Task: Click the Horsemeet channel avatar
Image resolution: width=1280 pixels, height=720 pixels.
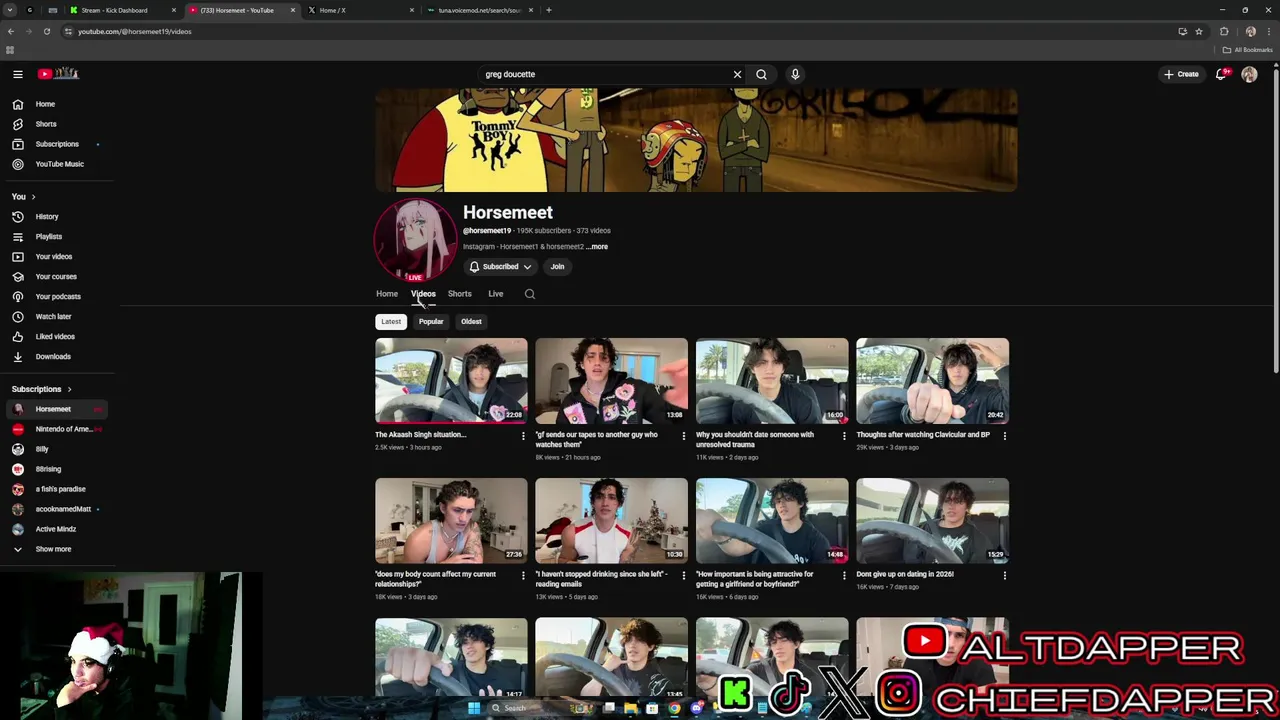Action: (415, 240)
